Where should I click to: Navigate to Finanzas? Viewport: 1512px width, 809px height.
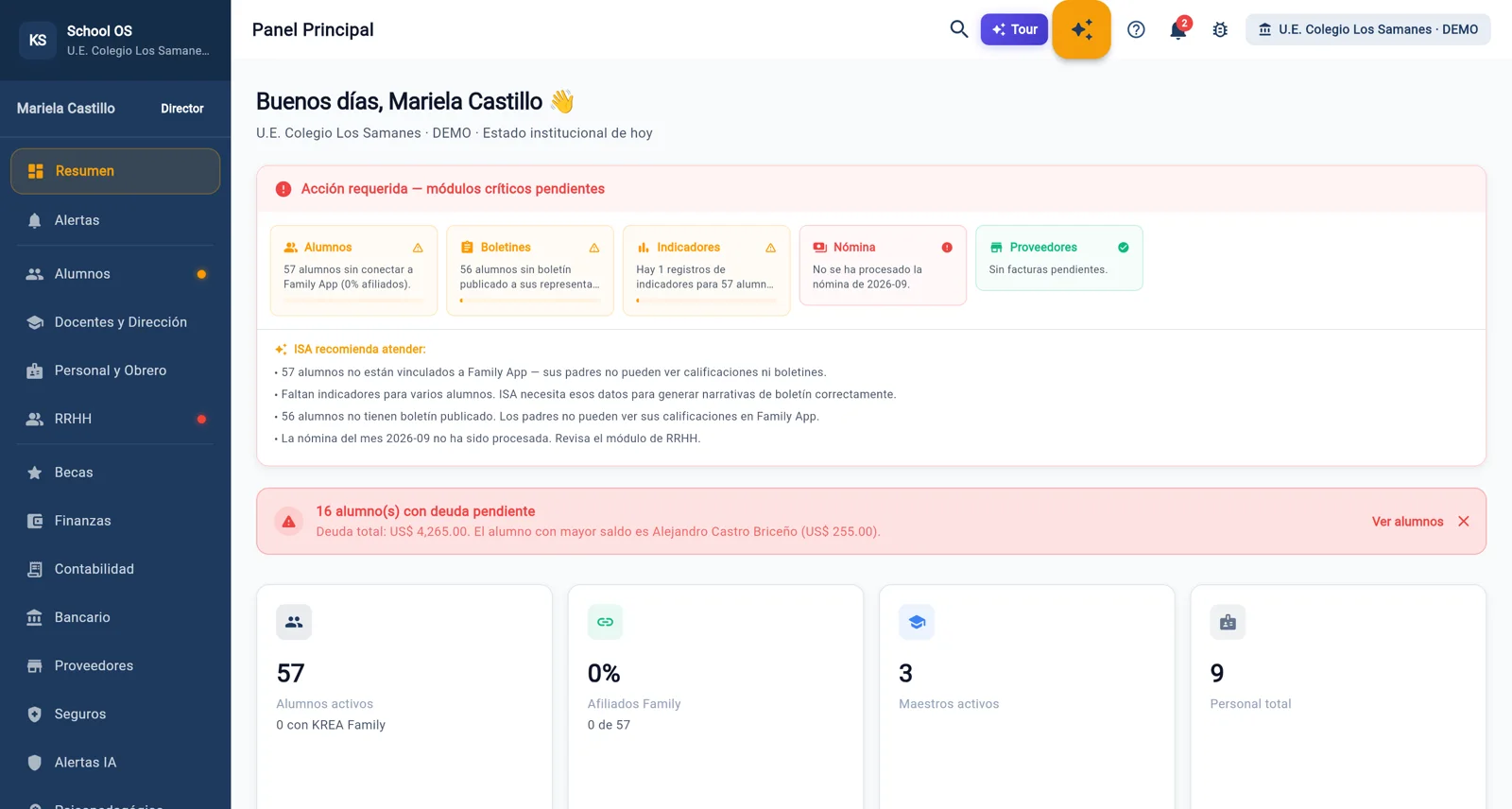point(115,521)
